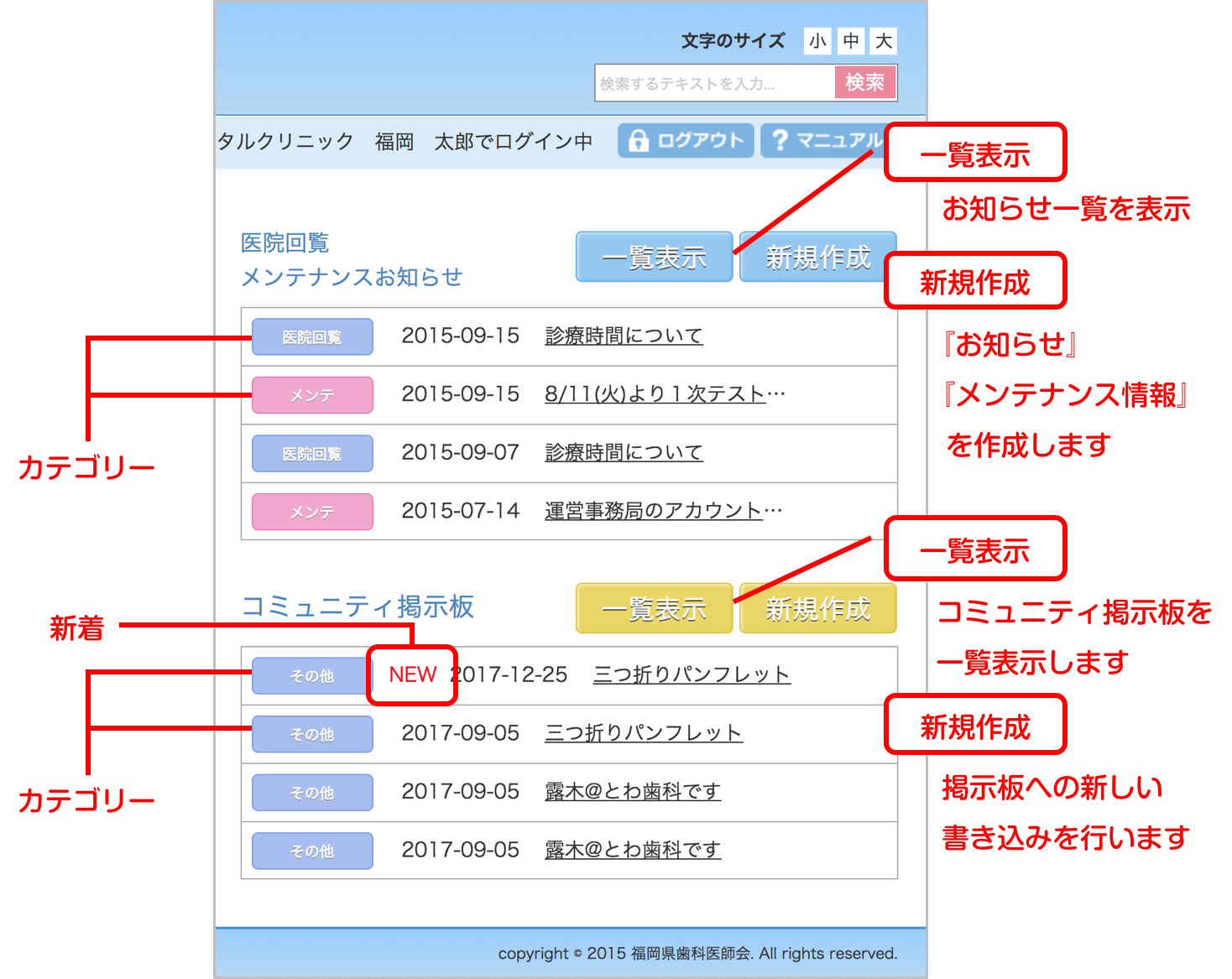
Task: Set text size to medium (中)
Action: 851,41
